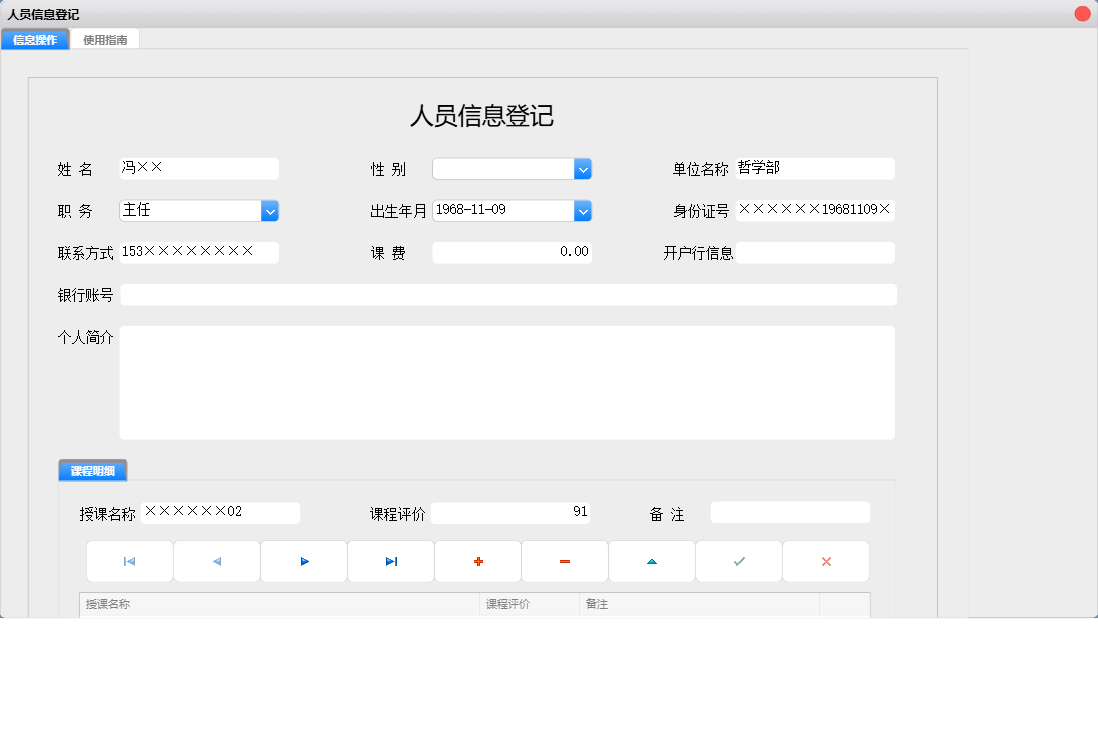
Task: Insert a new course record with plus icon
Action: pos(477,561)
